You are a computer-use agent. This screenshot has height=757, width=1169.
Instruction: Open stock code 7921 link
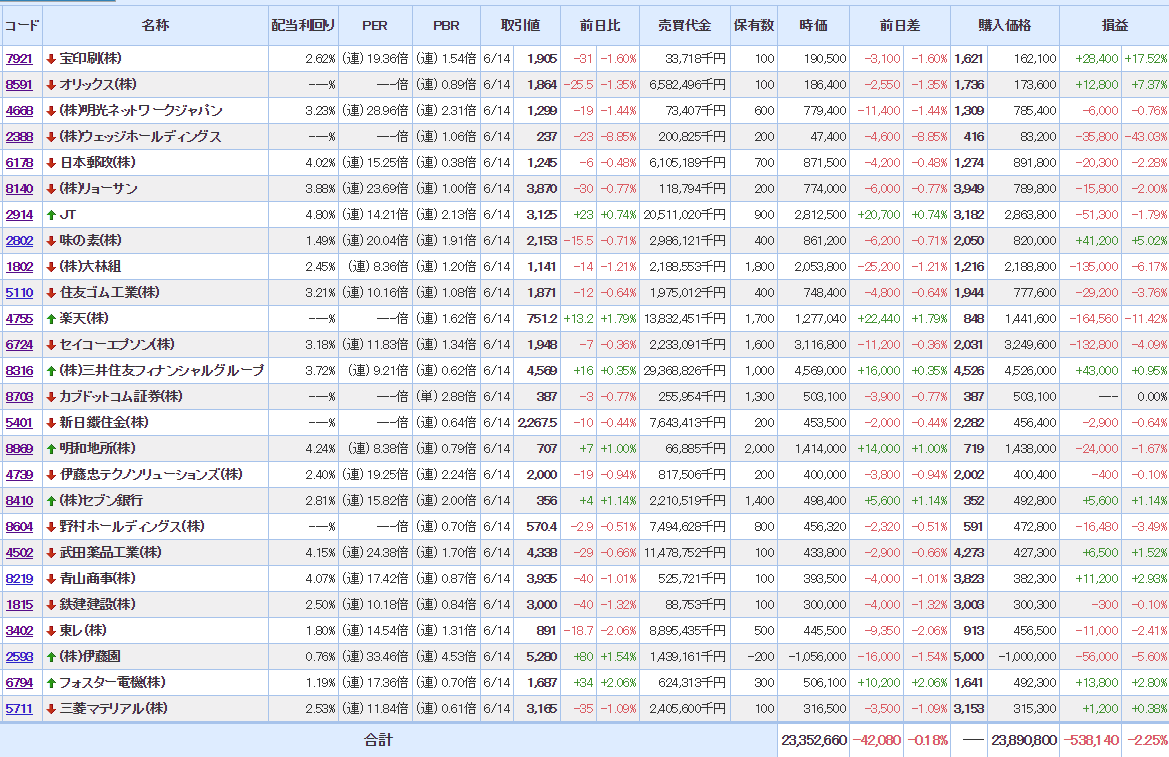19,59
